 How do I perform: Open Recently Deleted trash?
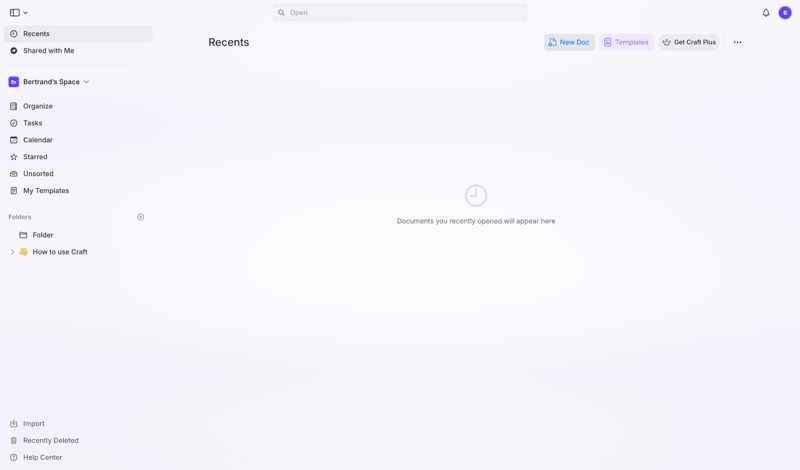tap(50, 440)
